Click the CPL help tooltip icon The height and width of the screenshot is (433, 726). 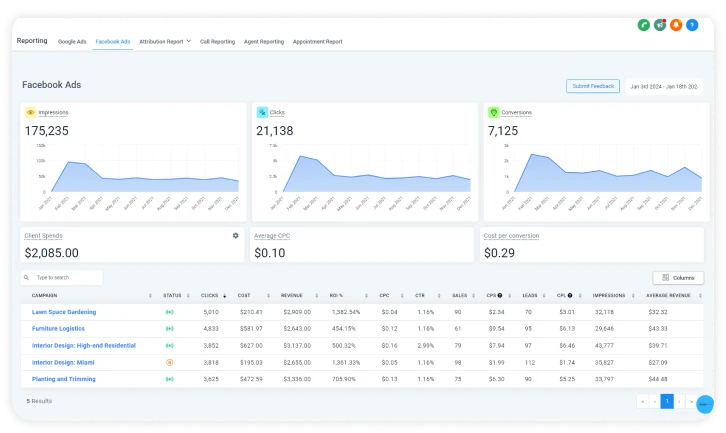tap(570, 295)
